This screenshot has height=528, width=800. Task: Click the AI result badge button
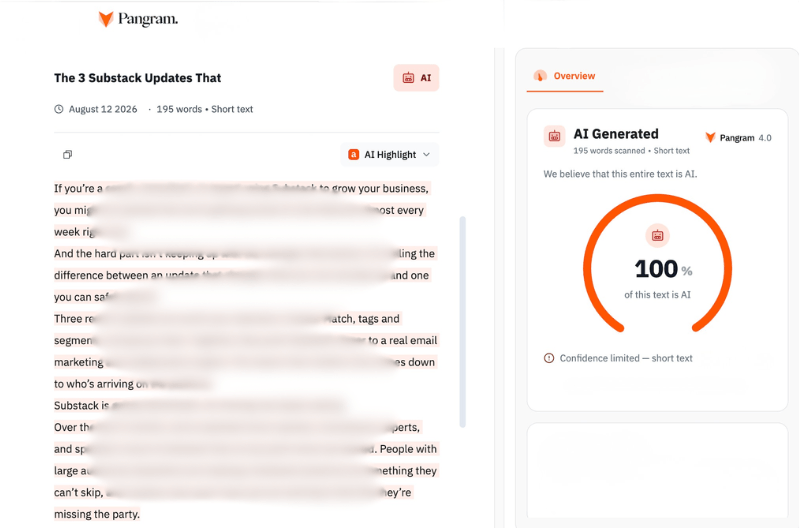416,78
